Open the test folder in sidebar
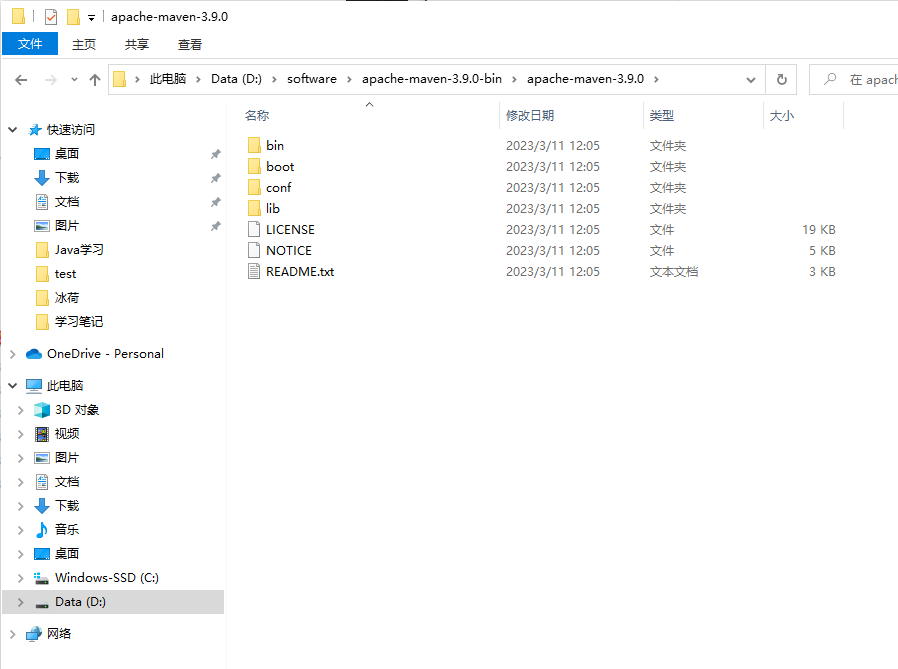This screenshot has width=898, height=669. [65, 274]
